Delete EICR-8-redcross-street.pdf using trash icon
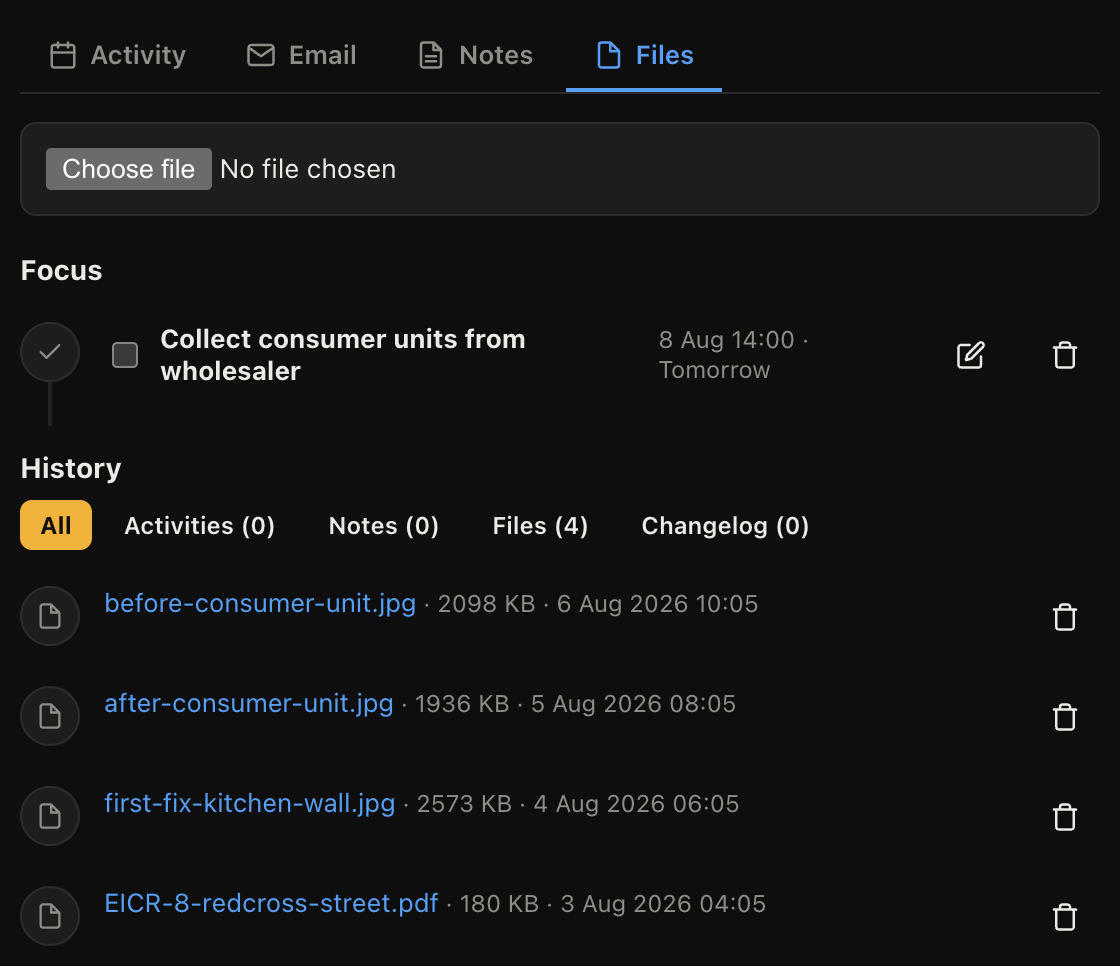The height and width of the screenshot is (966, 1120). tap(1064, 917)
